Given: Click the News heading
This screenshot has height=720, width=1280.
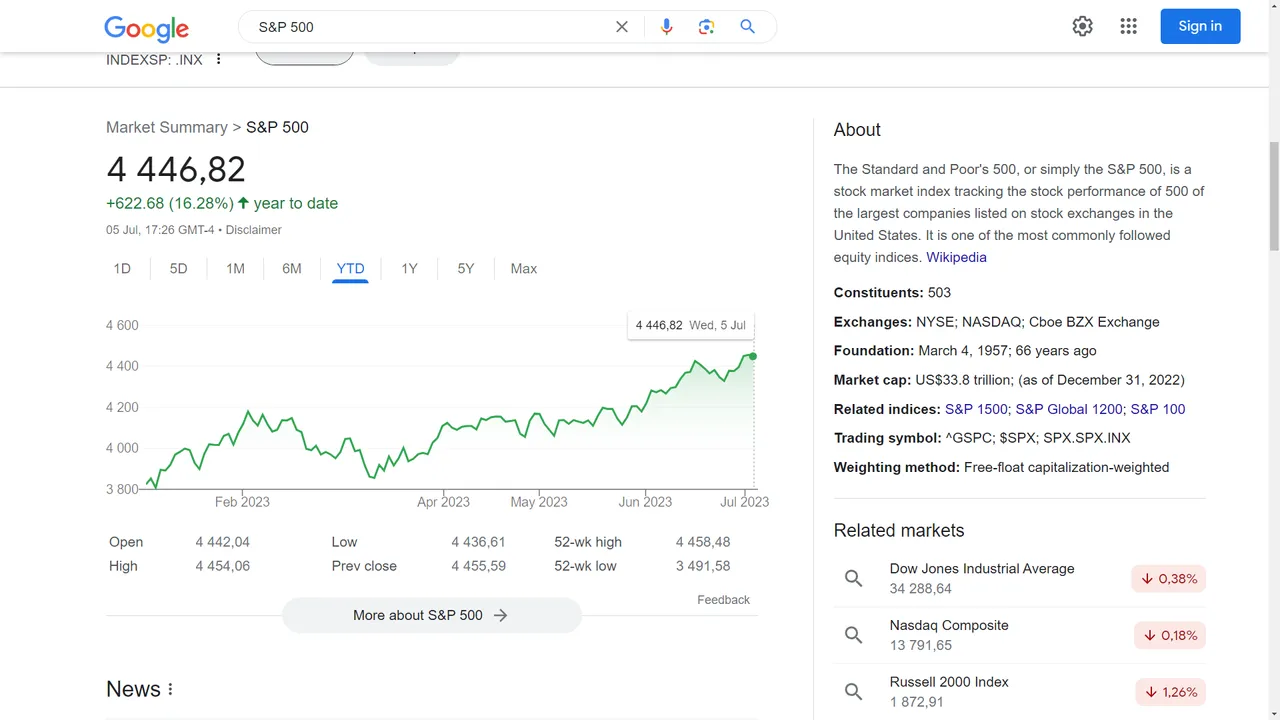Looking at the screenshot, I should tap(133, 690).
